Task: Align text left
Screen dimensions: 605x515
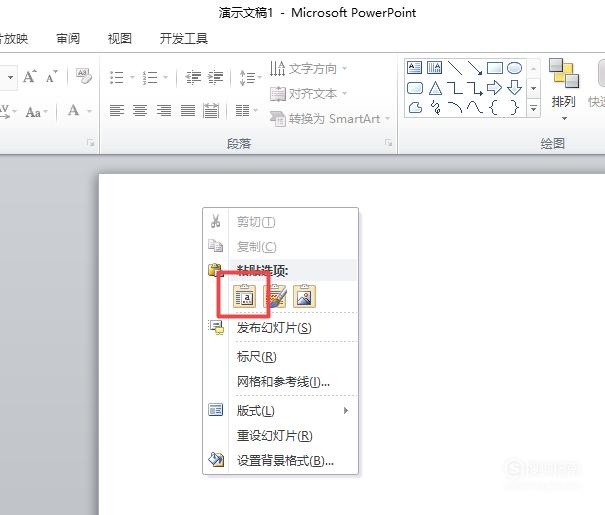Action: click(117, 111)
